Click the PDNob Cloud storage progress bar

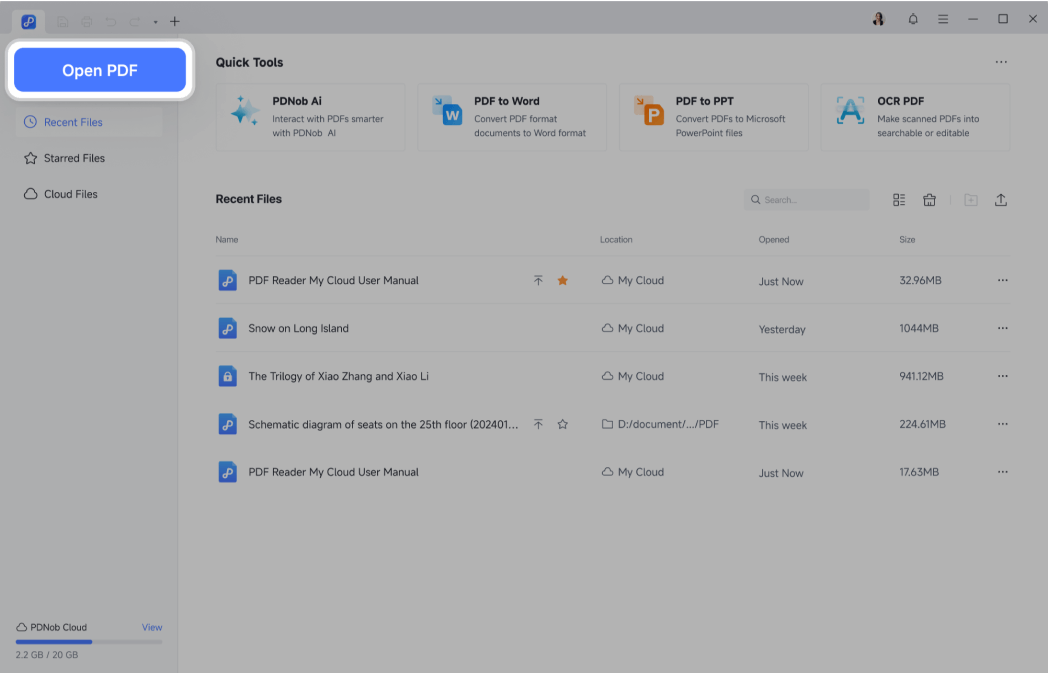click(x=89, y=642)
